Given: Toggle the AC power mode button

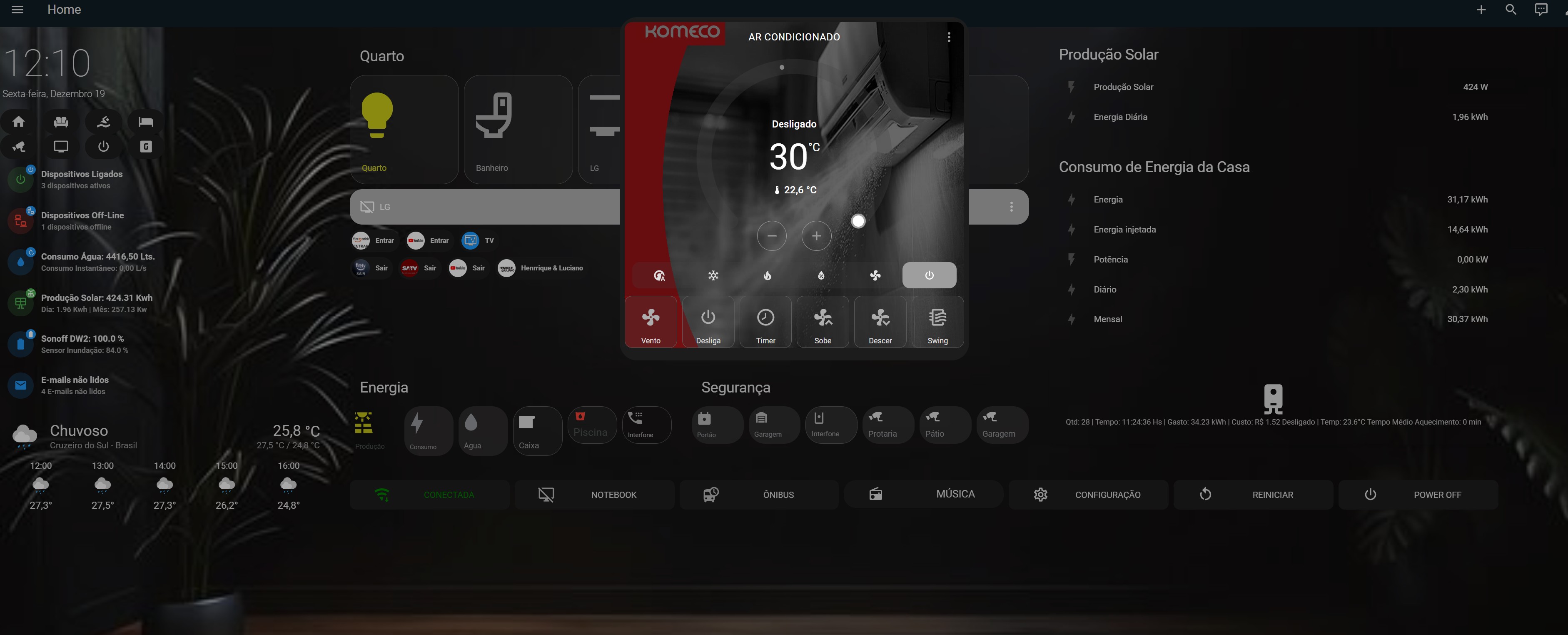Looking at the screenshot, I should coord(928,276).
